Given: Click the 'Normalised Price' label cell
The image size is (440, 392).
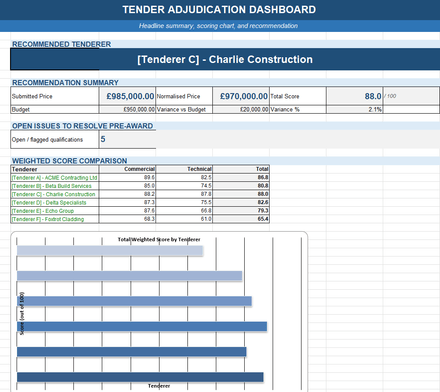Looking at the screenshot, I should [x=184, y=96].
